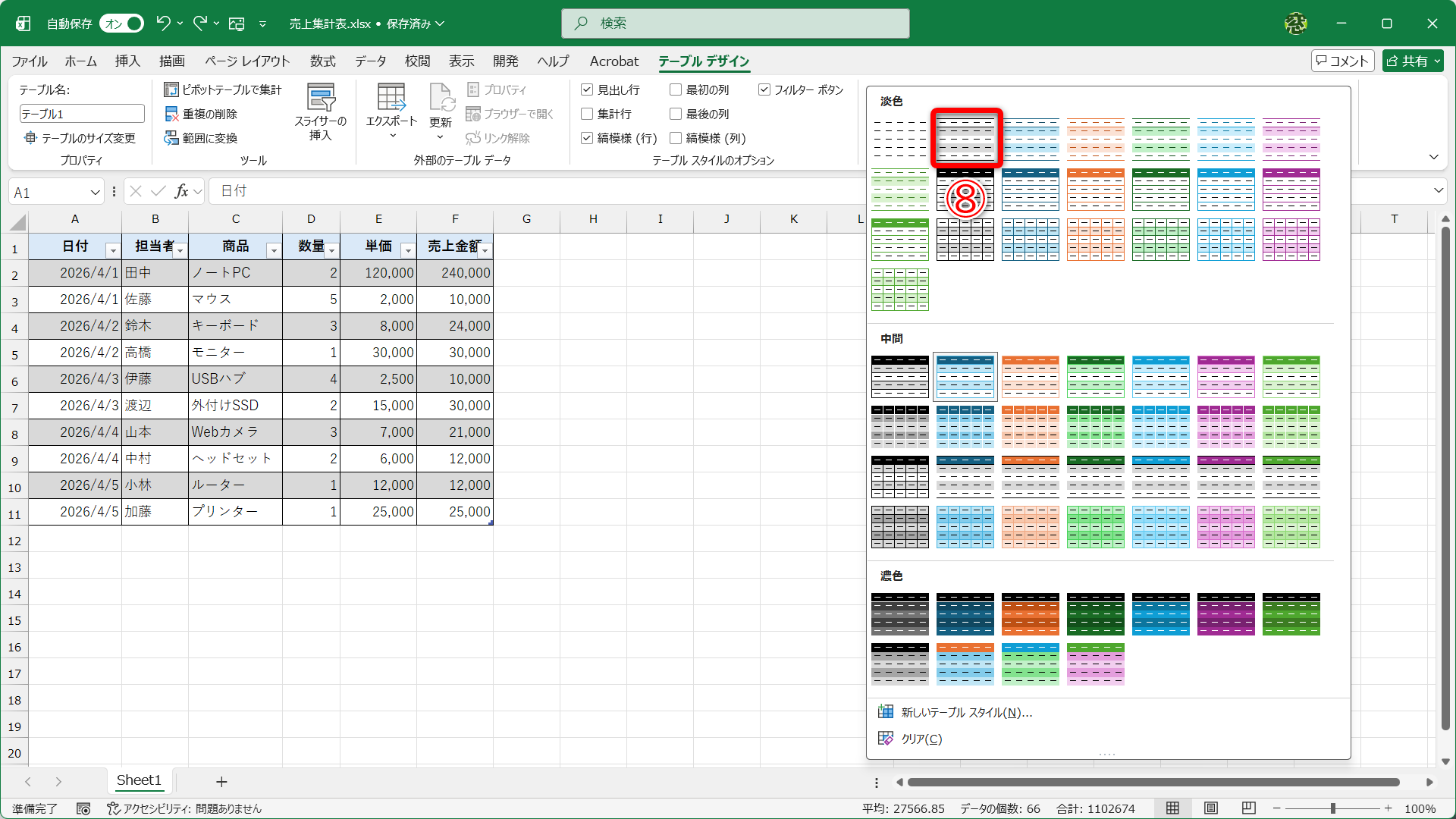Click 新しいテーブル スタイル option
The image size is (1456, 819).
tap(966, 712)
